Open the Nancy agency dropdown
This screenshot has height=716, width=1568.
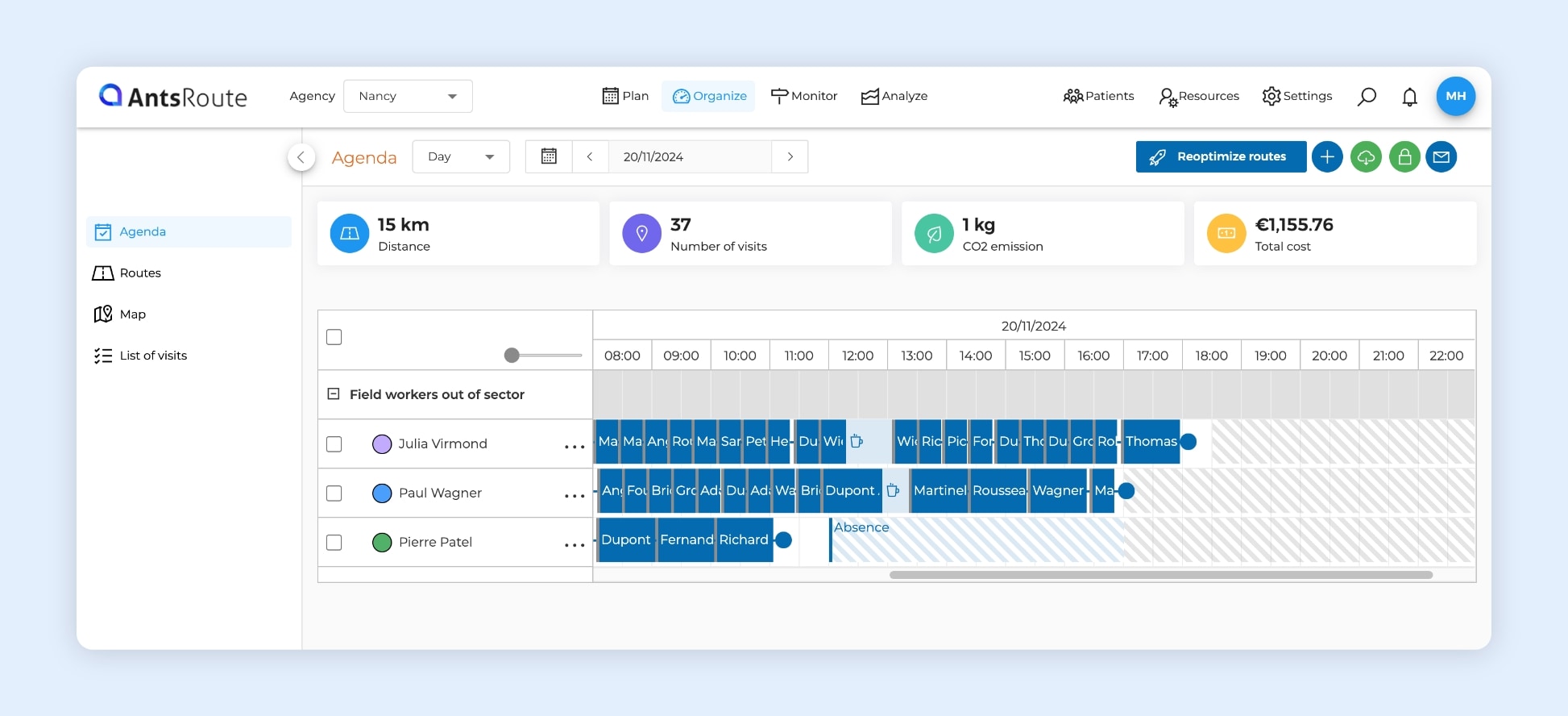[x=408, y=96]
